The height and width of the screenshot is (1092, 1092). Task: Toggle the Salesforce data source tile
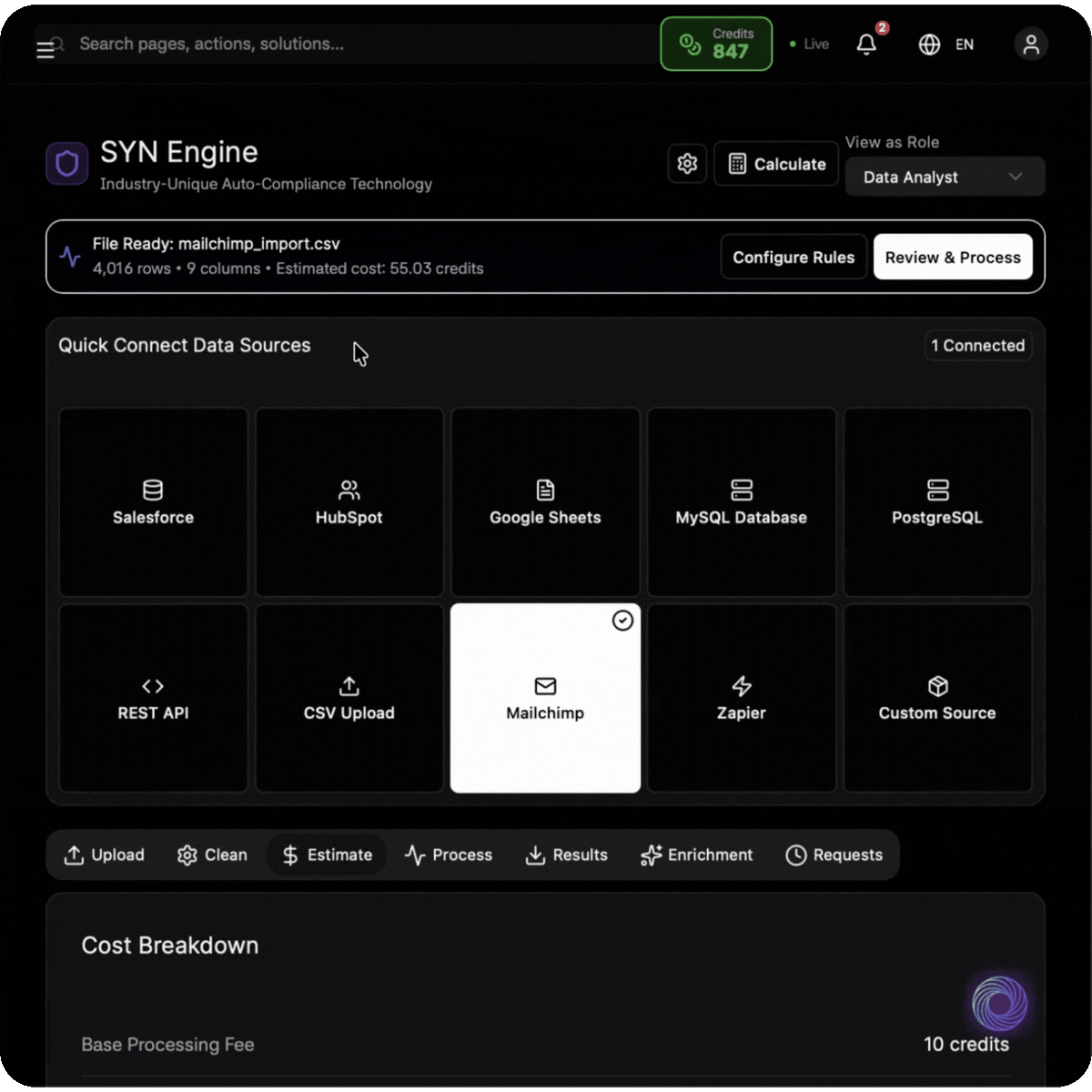(x=153, y=502)
